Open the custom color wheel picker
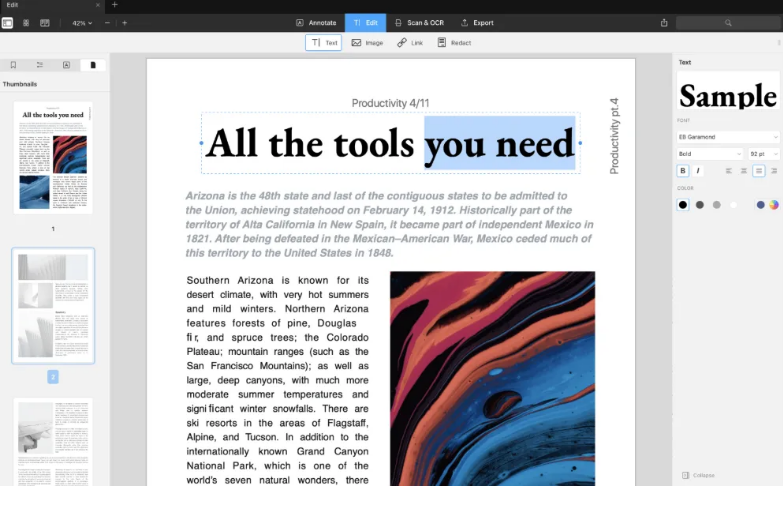 773,205
